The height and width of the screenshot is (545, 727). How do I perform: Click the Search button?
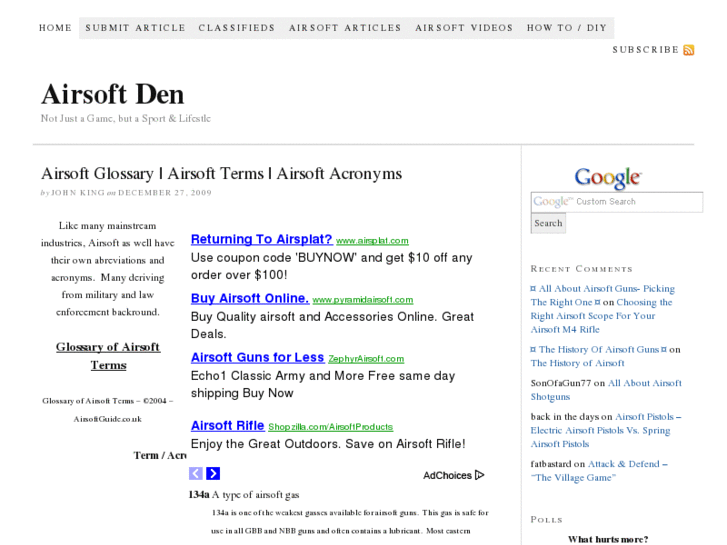click(x=548, y=223)
